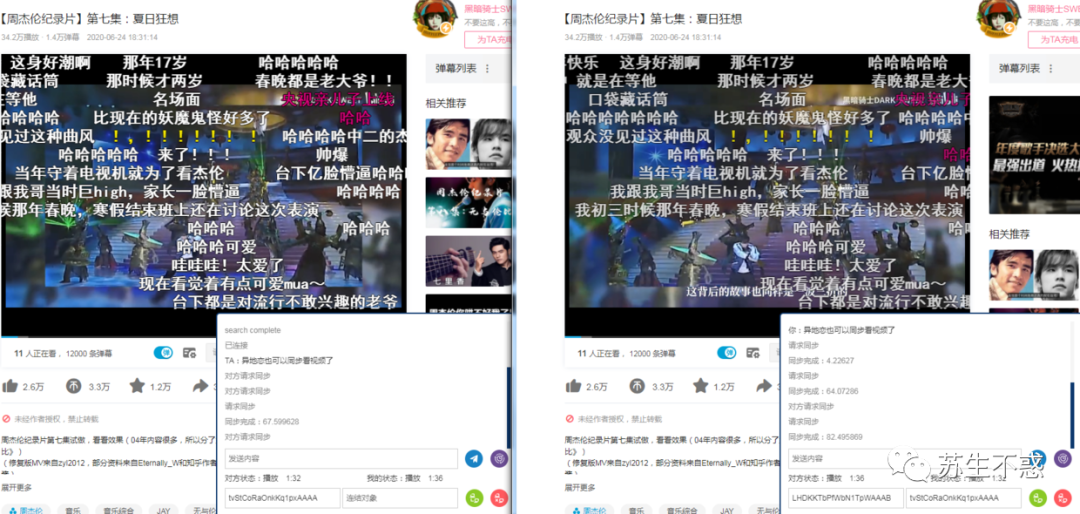Click the coin icon in the right window
The height and width of the screenshot is (514, 1080).
pyautogui.click(x=637, y=386)
